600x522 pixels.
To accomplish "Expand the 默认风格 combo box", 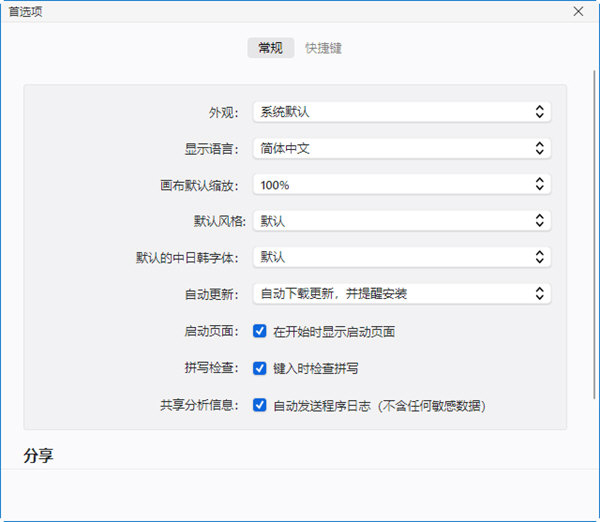I will click(400, 220).
